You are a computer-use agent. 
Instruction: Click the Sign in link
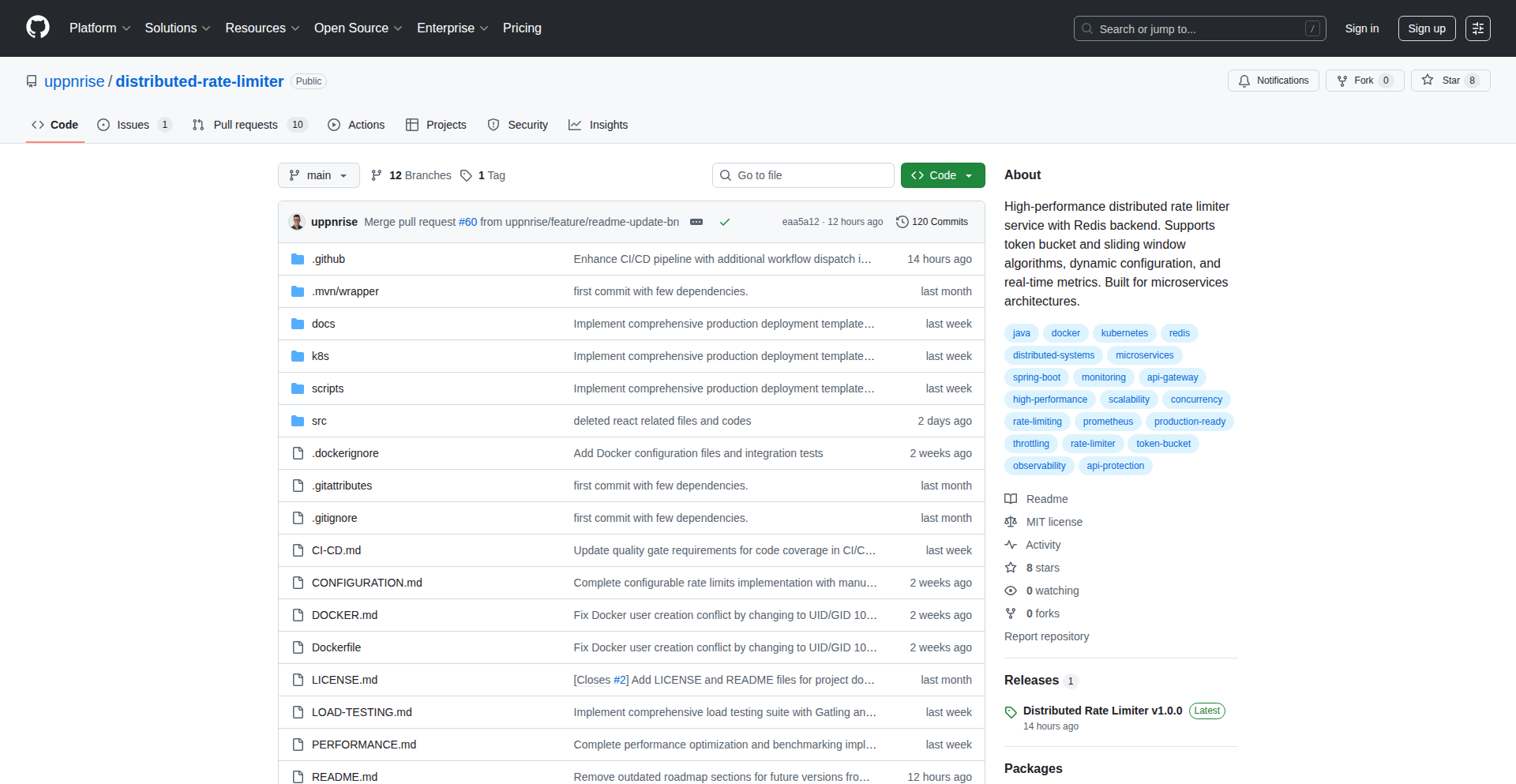[x=1362, y=28]
